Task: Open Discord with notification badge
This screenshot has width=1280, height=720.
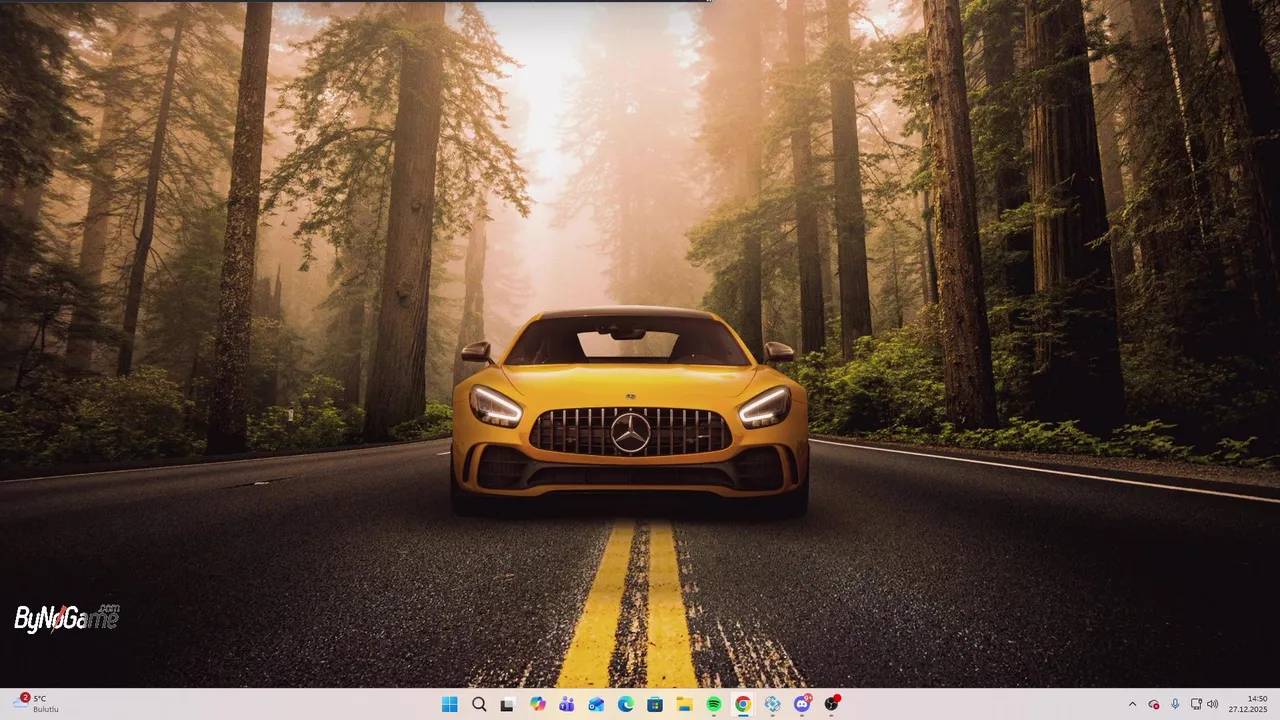Action: coord(802,704)
